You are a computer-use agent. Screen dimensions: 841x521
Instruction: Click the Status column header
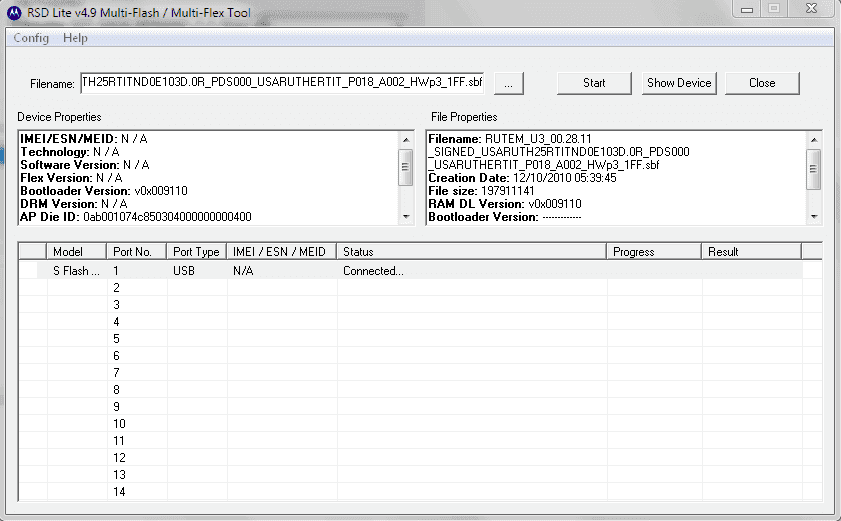(x=471, y=252)
